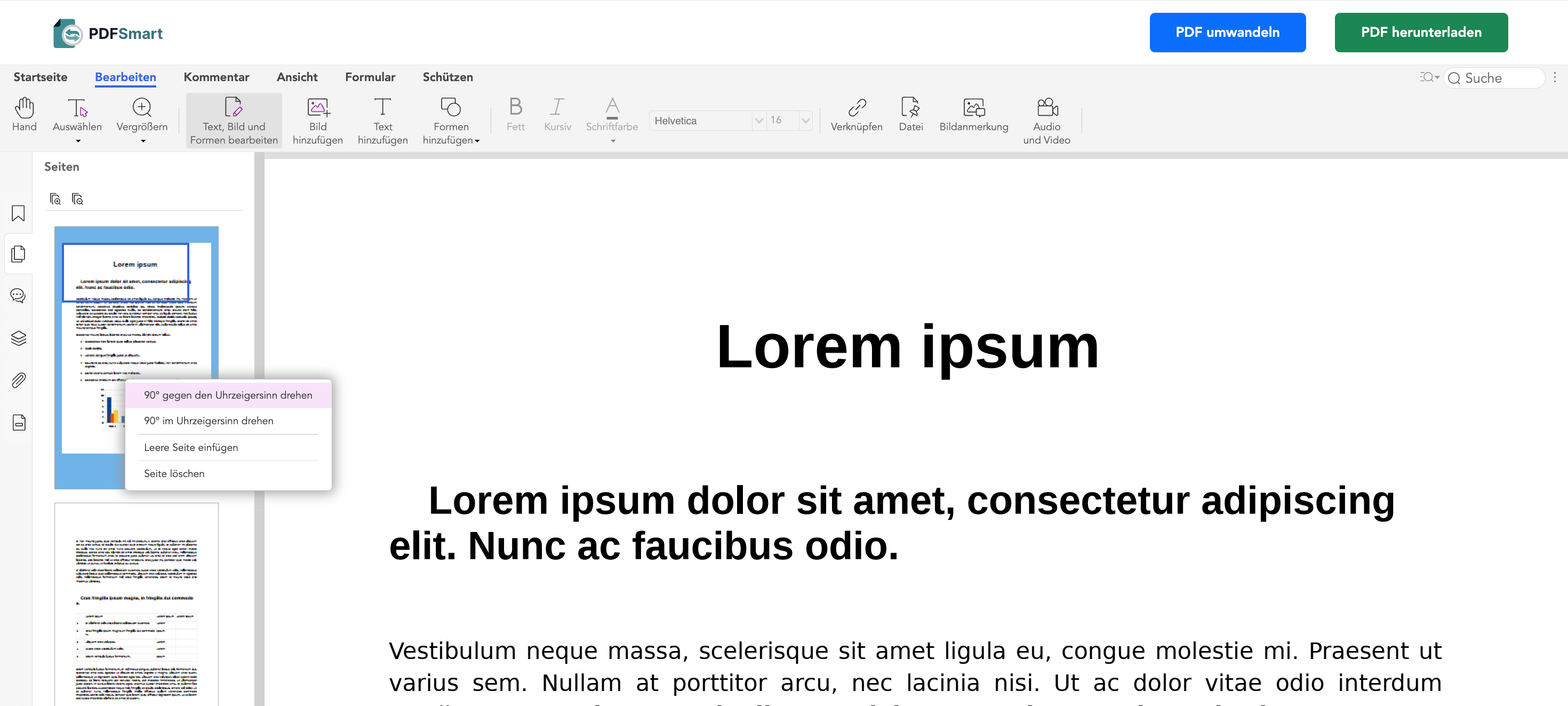Insert text with Text hinzufügen
Screen dimensions: 1568x706
(x=383, y=119)
